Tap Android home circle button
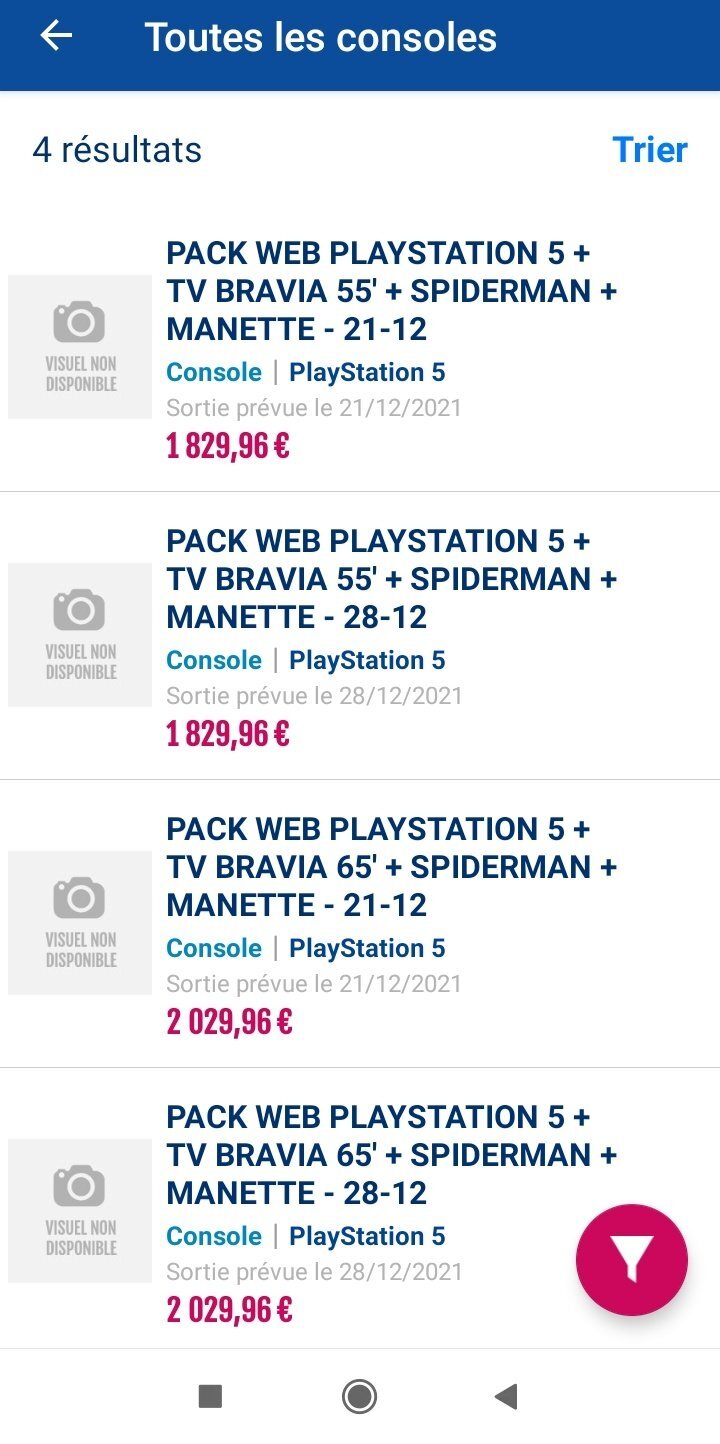The height and width of the screenshot is (1444, 720). [360, 1396]
